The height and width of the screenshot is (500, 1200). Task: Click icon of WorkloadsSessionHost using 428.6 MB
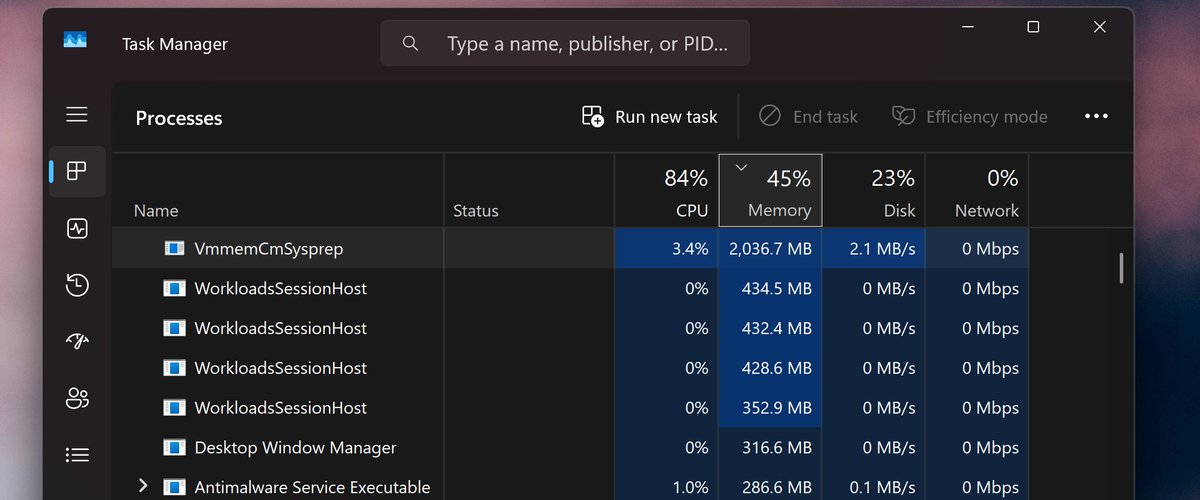pos(174,368)
